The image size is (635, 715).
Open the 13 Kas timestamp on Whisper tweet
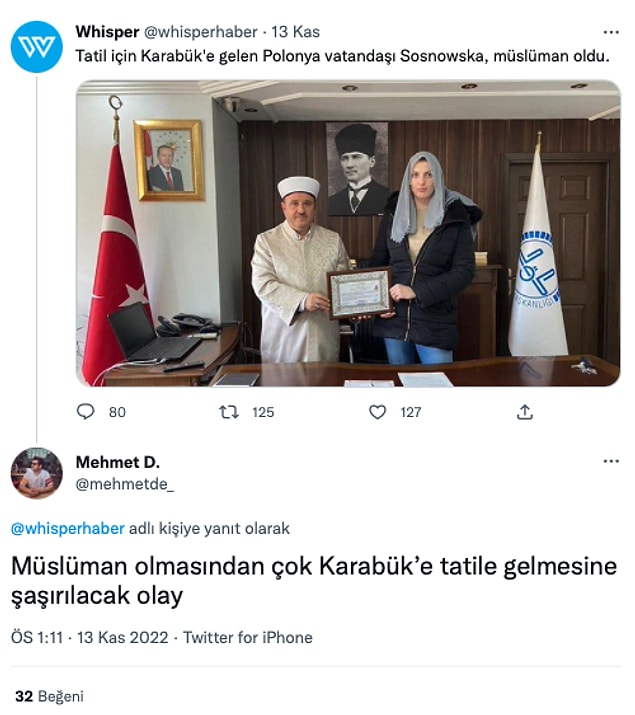coord(295,32)
